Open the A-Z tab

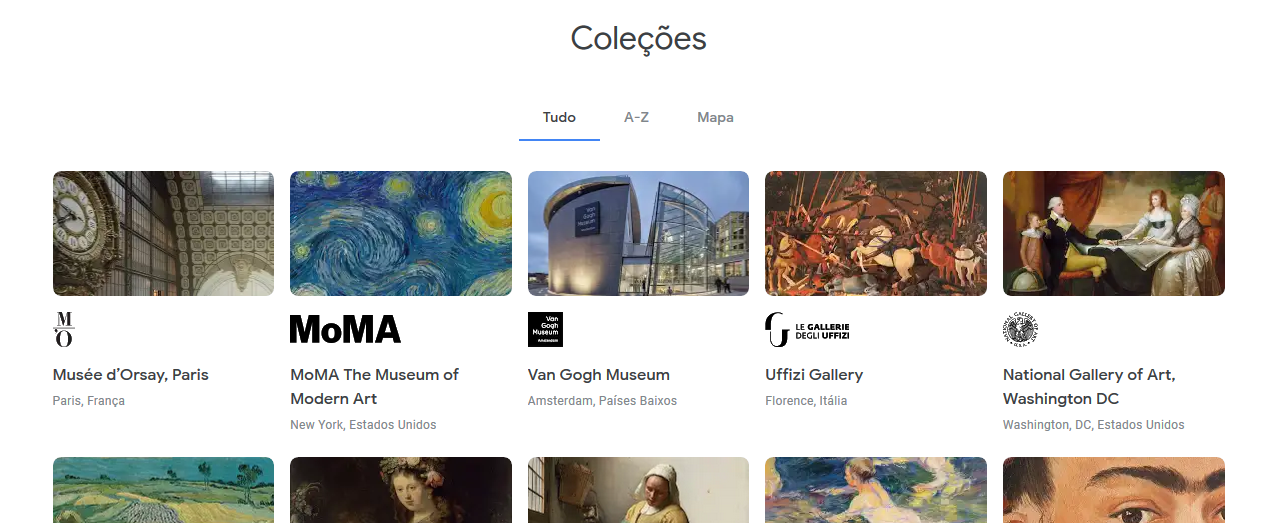[x=636, y=118]
